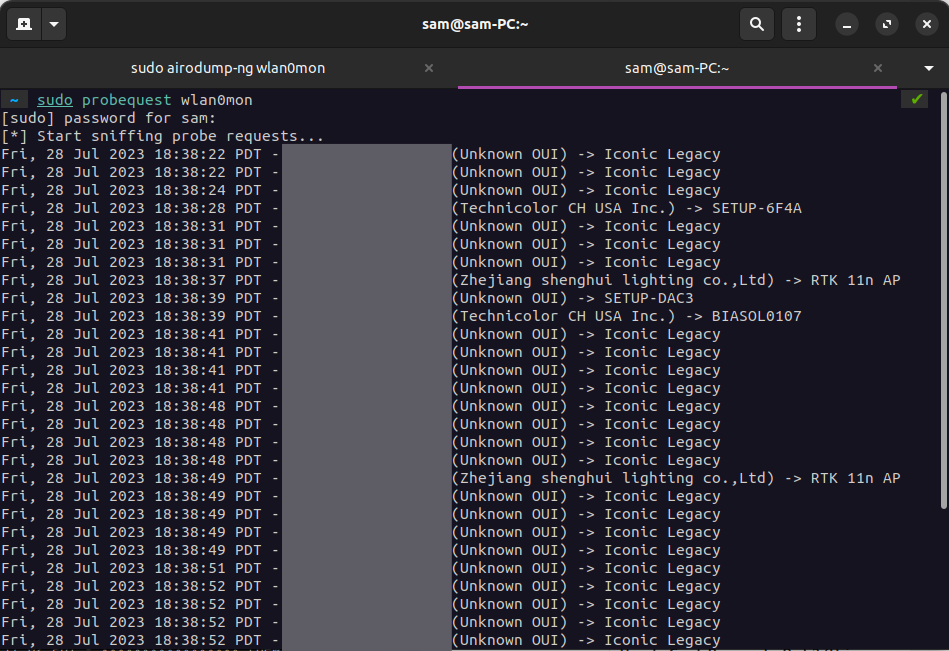Click the vertical scrollbar of the terminal

click(944, 301)
